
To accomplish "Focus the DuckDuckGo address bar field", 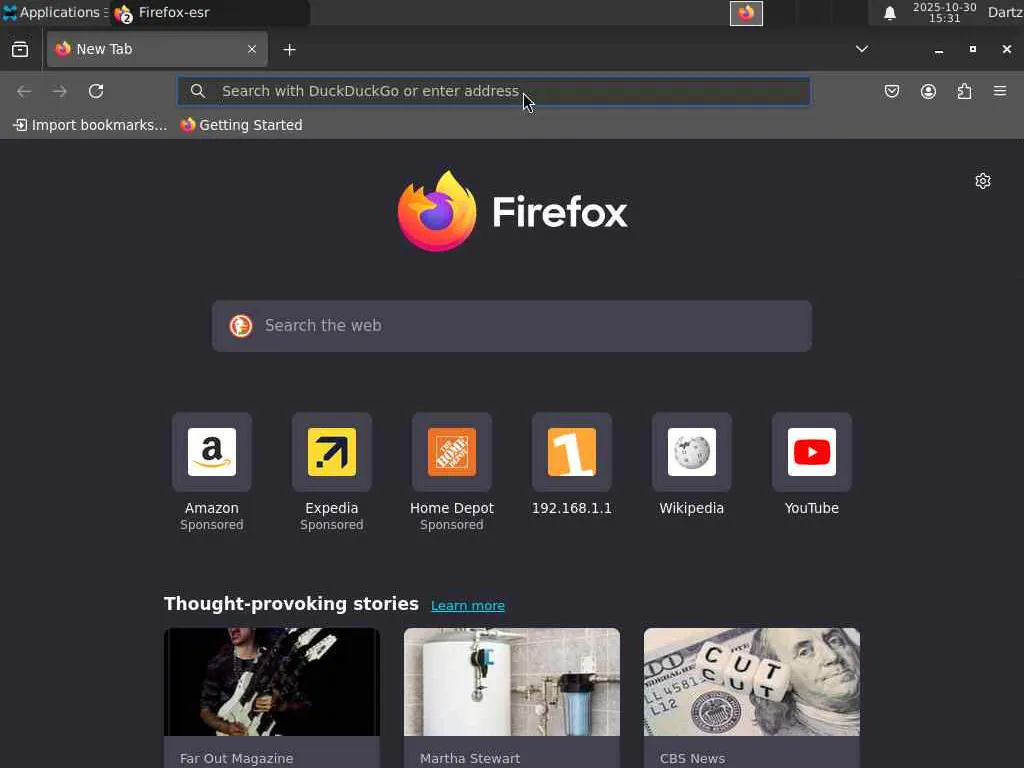I will (x=494, y=91).
